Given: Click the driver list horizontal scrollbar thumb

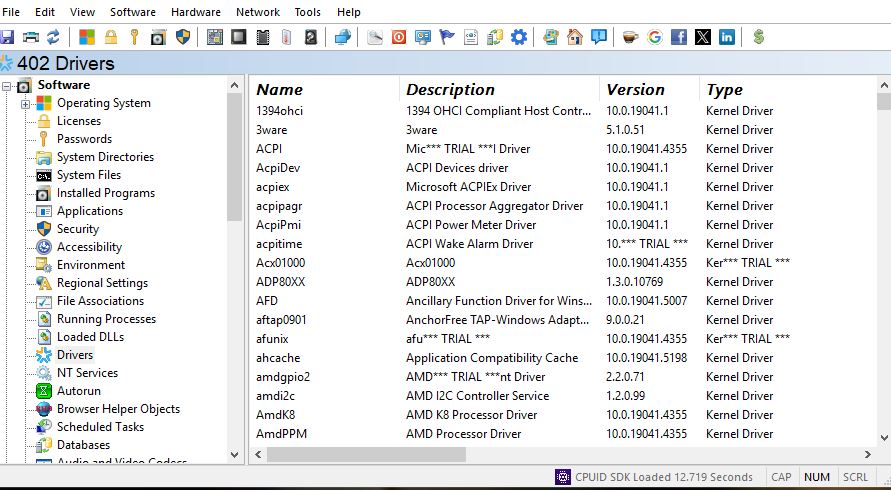Looking at the screenshot, I should tap(367, 454).
